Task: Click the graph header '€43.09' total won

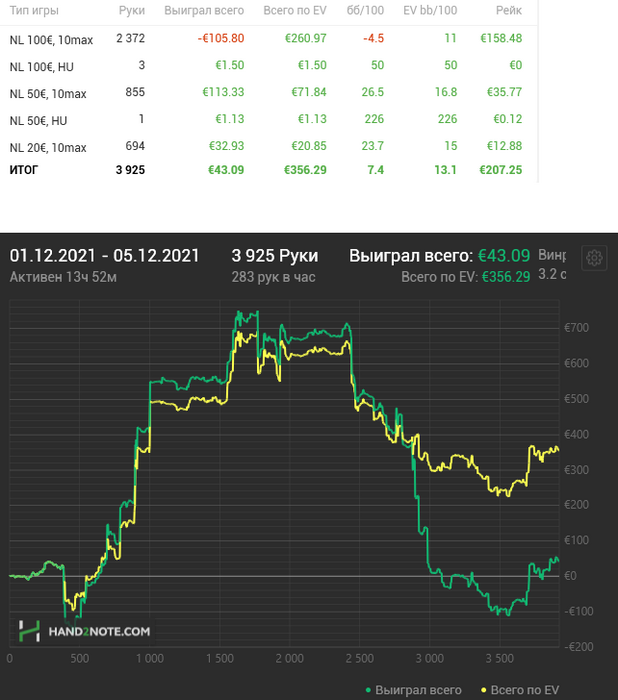Action: 504,256
